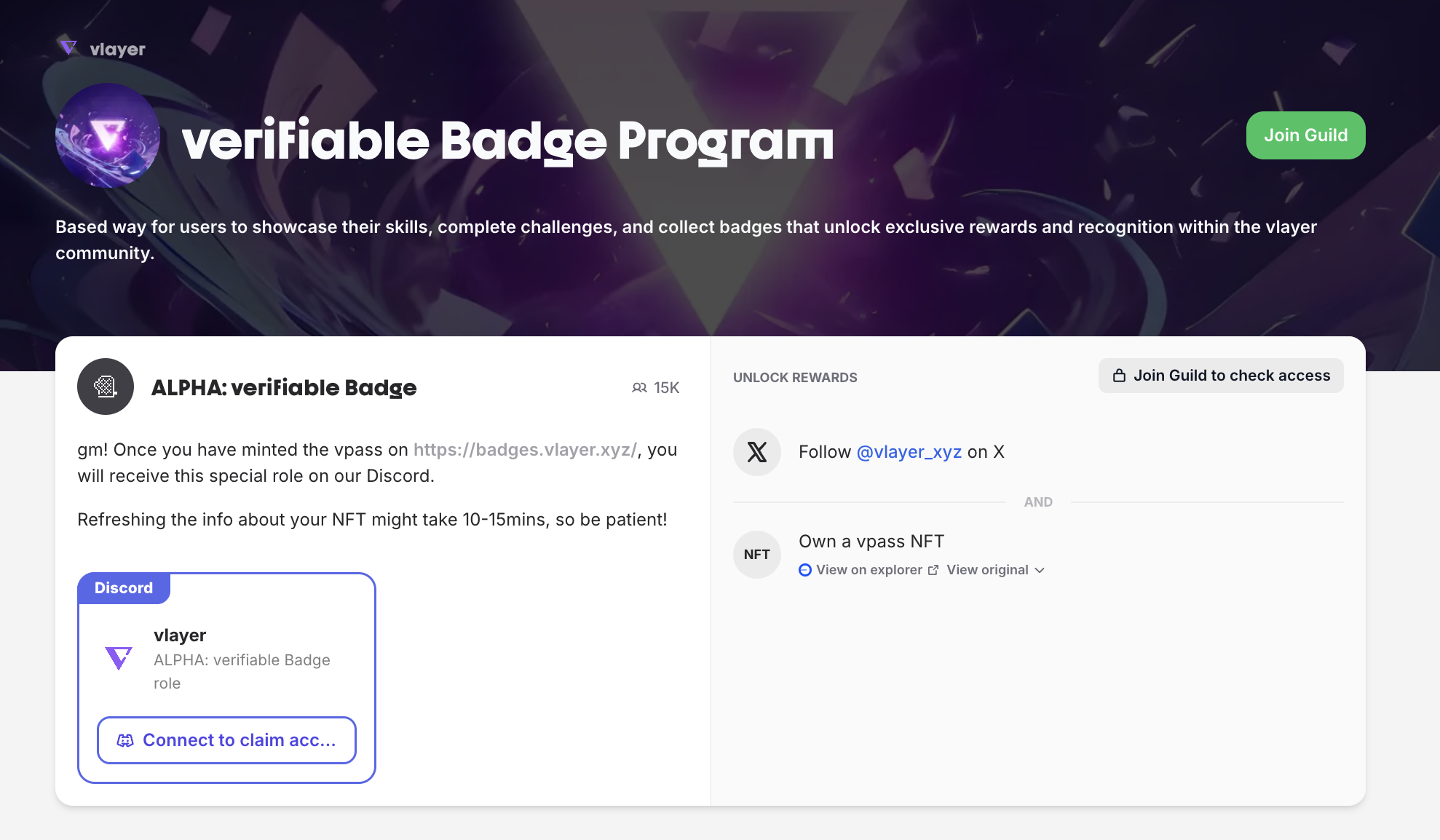1440x840 pixels.
Task: Click the ALPHA verifiable Badge role icon
Action: (106, 387)
